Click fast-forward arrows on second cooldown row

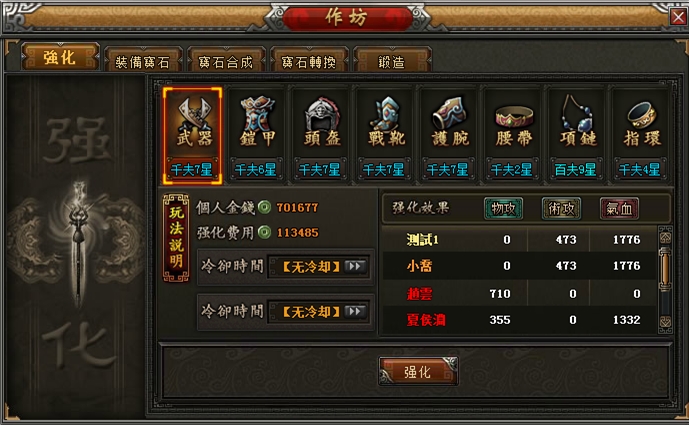click(x=355, y=312)
